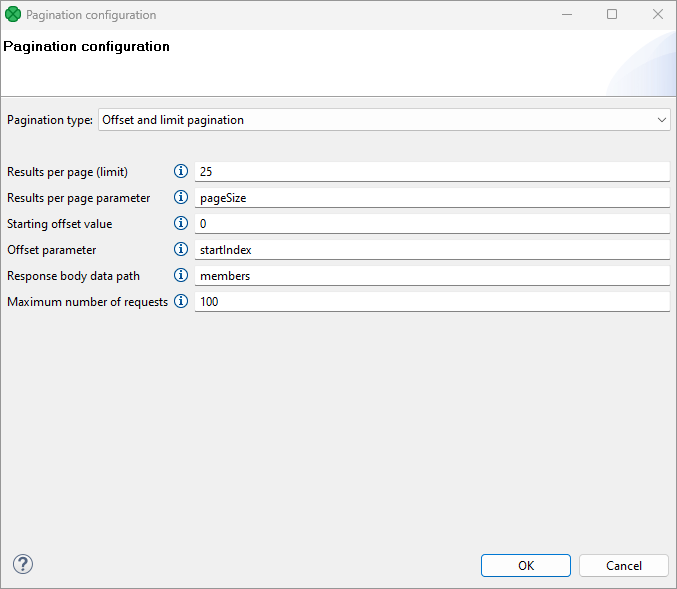Select the Starting offset value field
Viewport: 677px width, 589px height.
tap(431, 224)
